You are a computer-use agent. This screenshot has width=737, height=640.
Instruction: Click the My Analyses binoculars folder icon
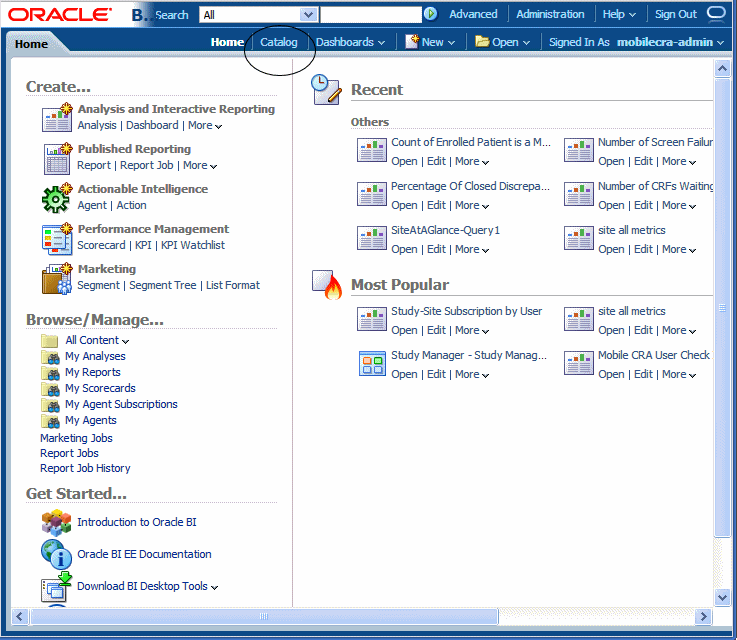51,357
